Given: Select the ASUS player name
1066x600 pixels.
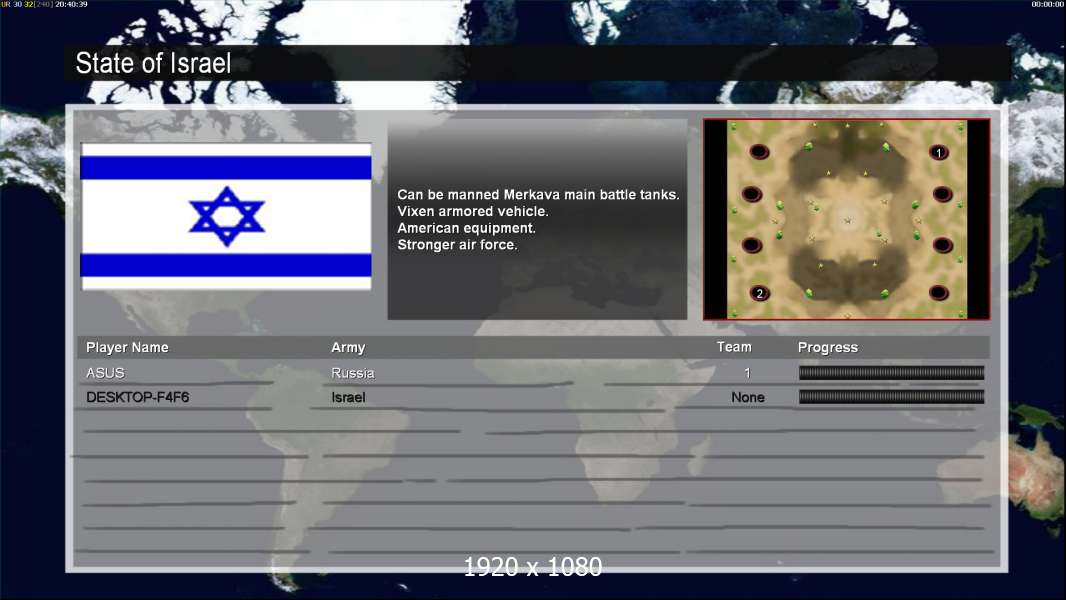Looking at the screenshot, I should click(105, 372).
